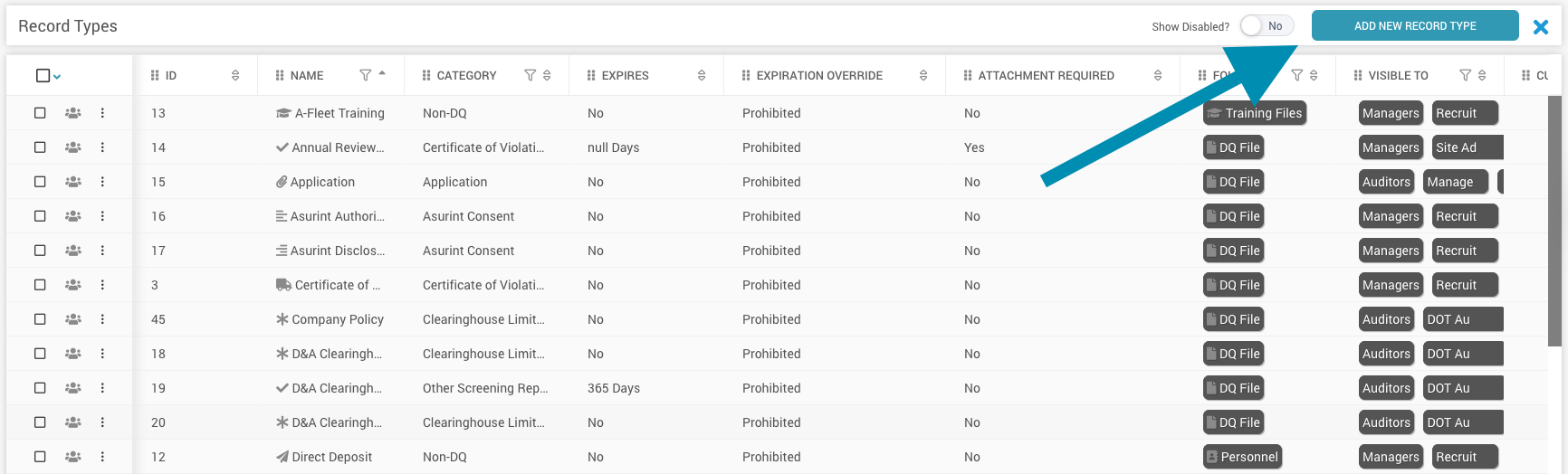
Task: Toggle the Show Disabled switch
Action: [x=1266, y=26]
